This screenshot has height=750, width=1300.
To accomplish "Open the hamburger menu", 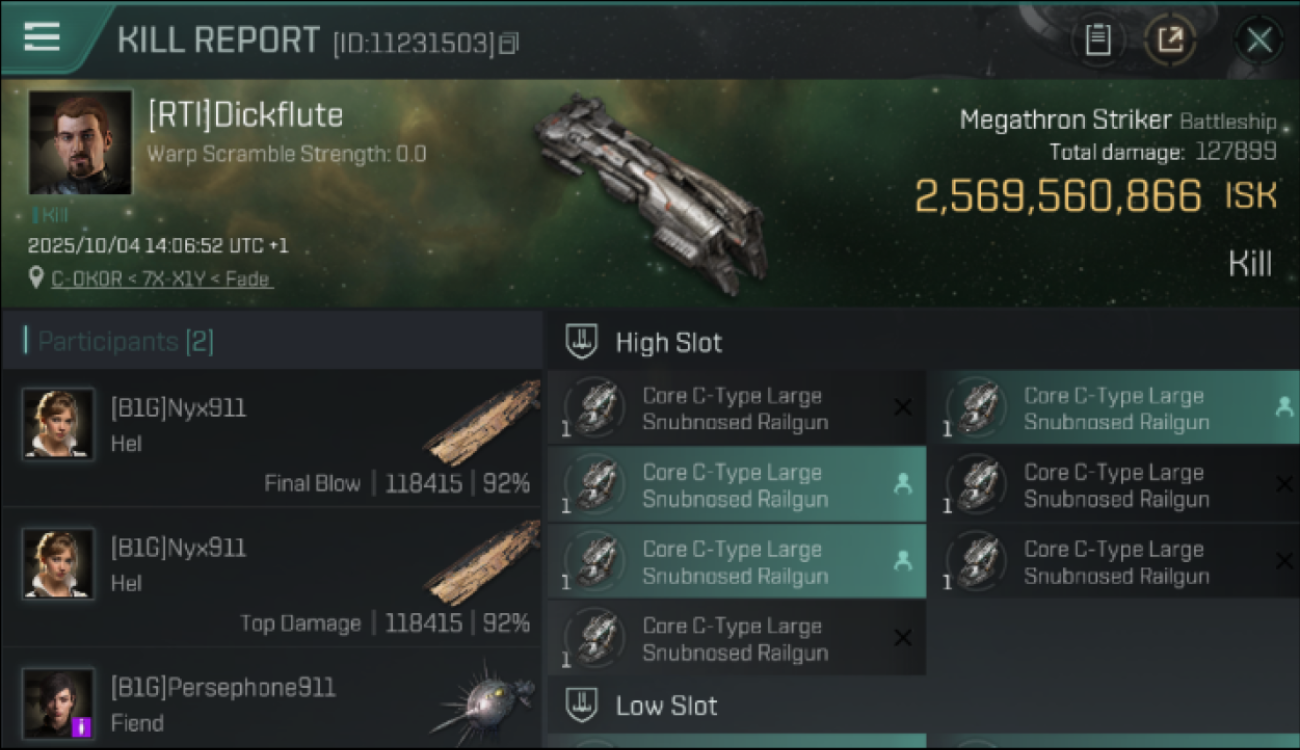I will pos(42,38).
